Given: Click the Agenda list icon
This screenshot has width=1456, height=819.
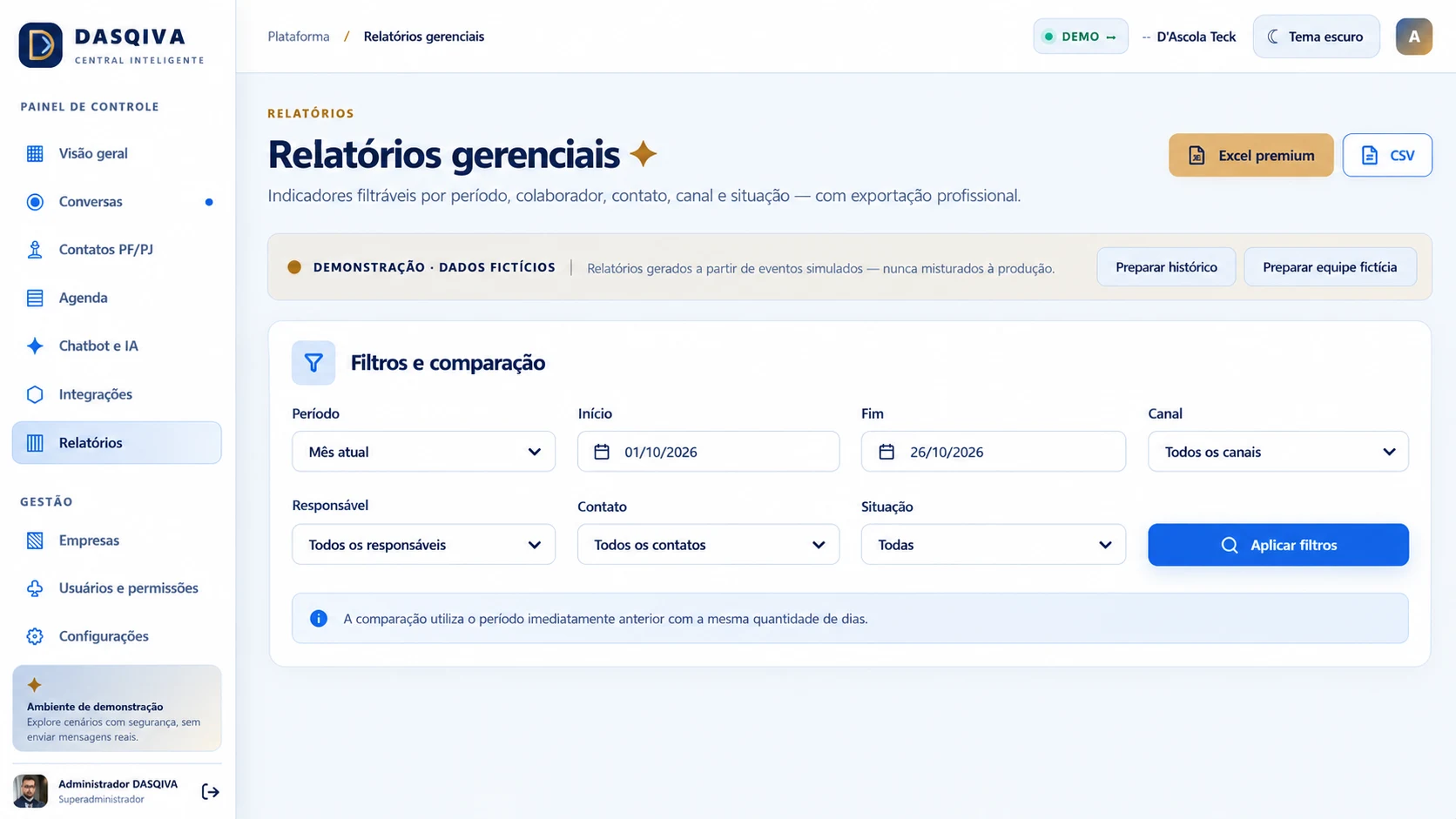Looking at the screenshot, I should (x=35, y=299).
